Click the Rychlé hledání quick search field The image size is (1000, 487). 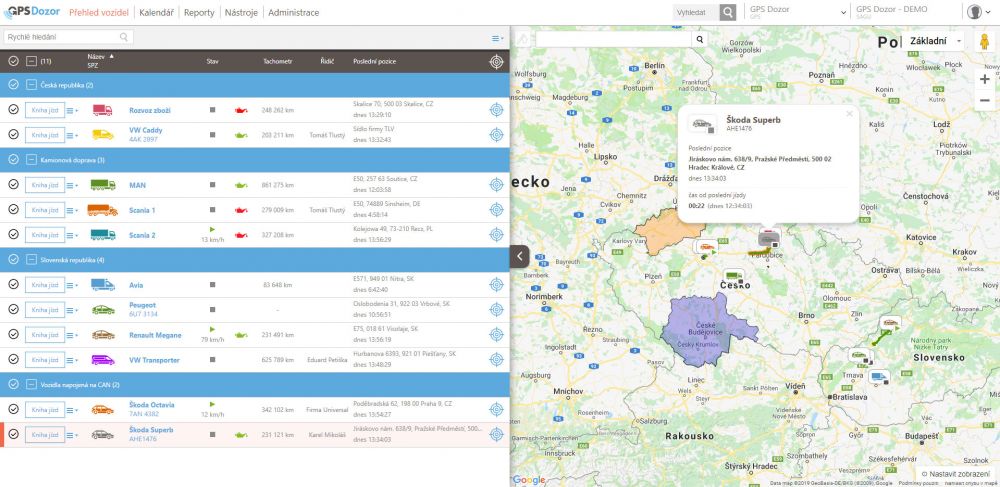62,37
